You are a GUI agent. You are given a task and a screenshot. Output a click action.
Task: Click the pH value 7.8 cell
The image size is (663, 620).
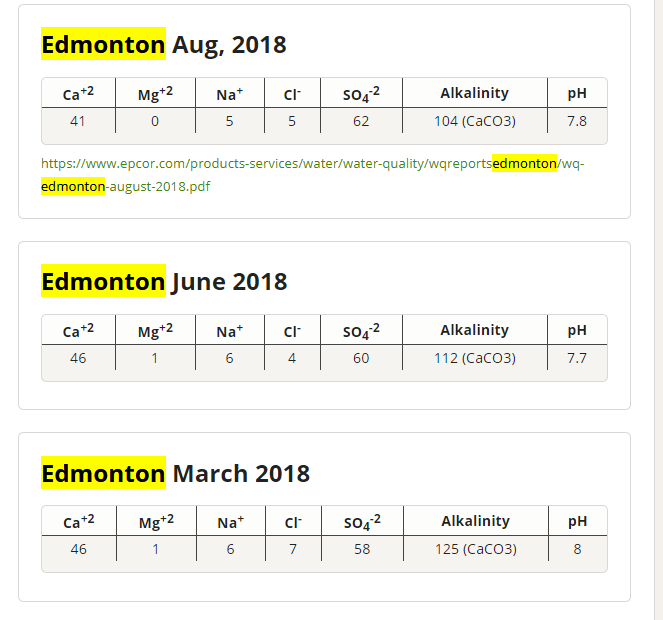(x=577, y=121)
